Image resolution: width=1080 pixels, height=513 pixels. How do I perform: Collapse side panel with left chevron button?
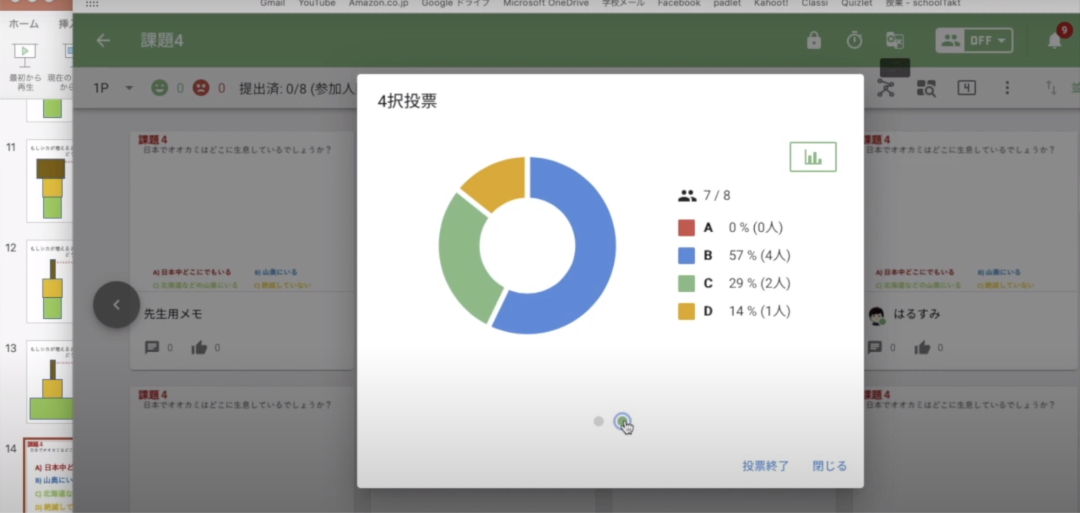tap(116, 304)
